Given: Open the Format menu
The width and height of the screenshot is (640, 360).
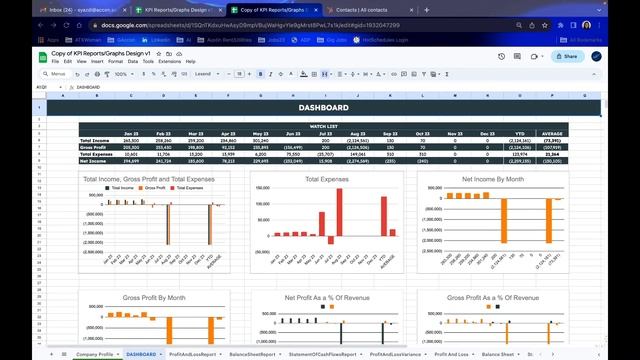Looking at the screenshot, I should coord(116,62).
